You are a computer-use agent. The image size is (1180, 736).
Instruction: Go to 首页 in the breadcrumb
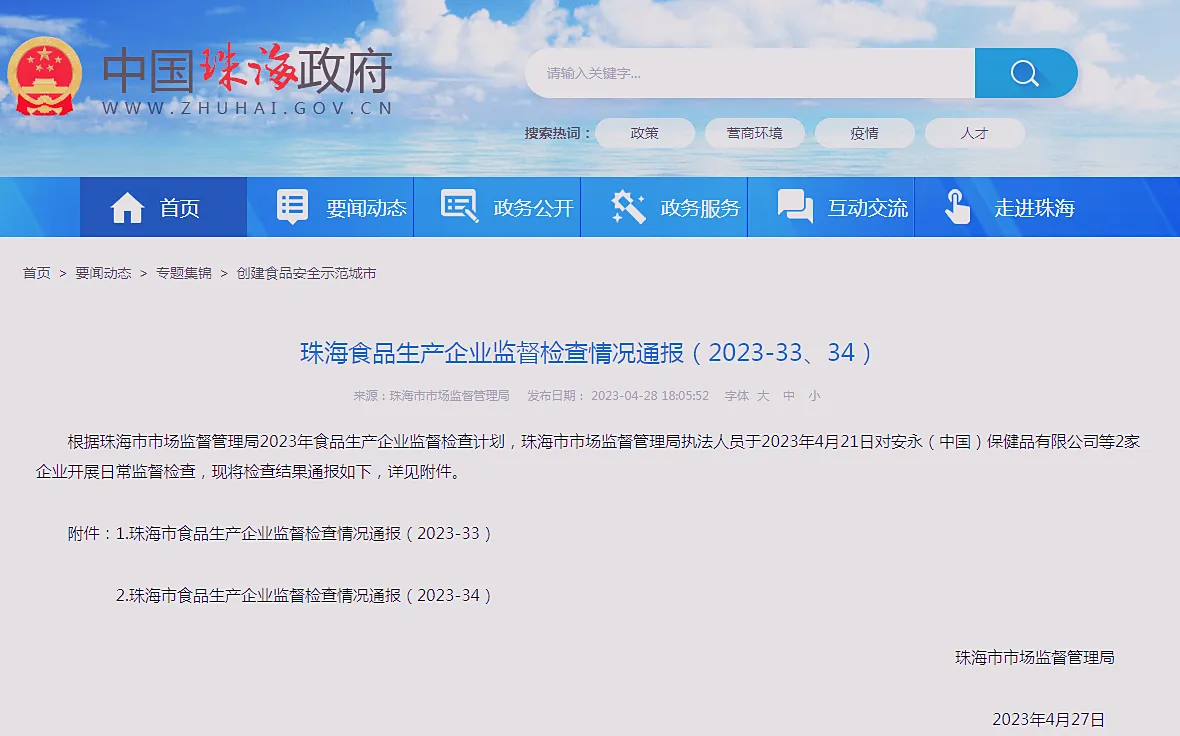(x=36, y=273)
